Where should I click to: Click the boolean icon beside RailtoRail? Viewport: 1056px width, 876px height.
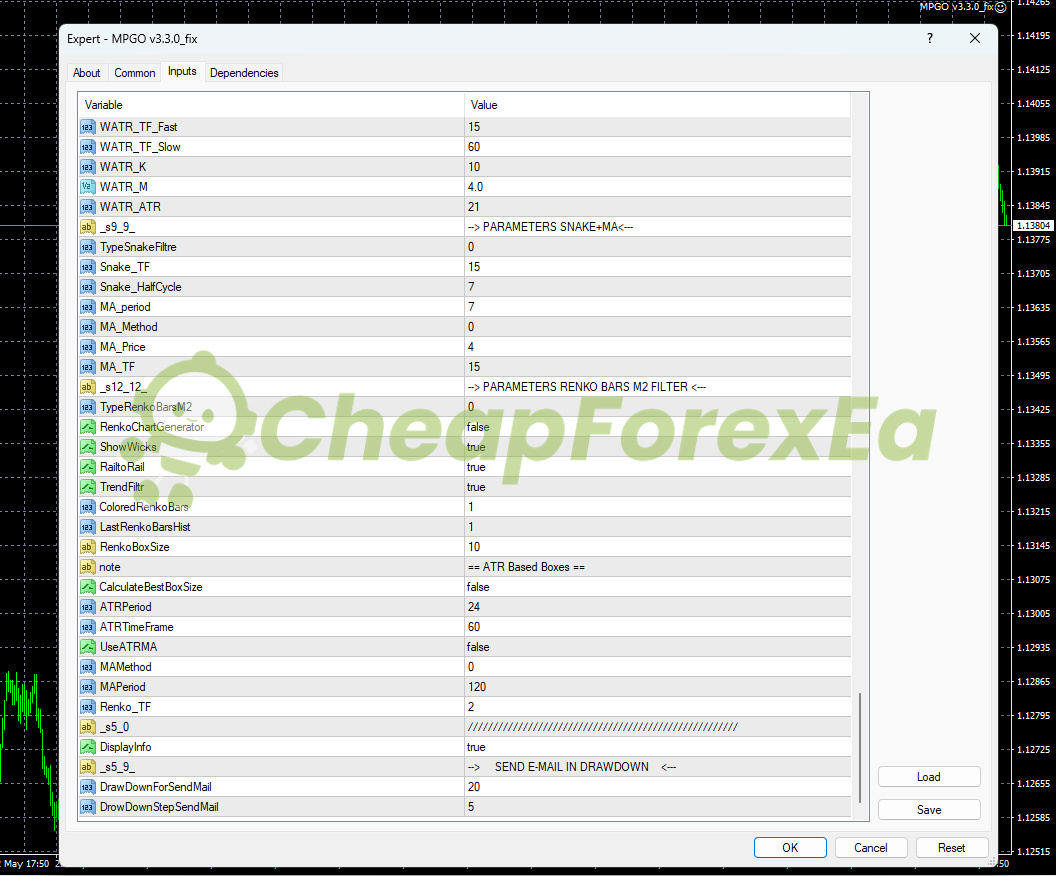click(x=88, y=467)
